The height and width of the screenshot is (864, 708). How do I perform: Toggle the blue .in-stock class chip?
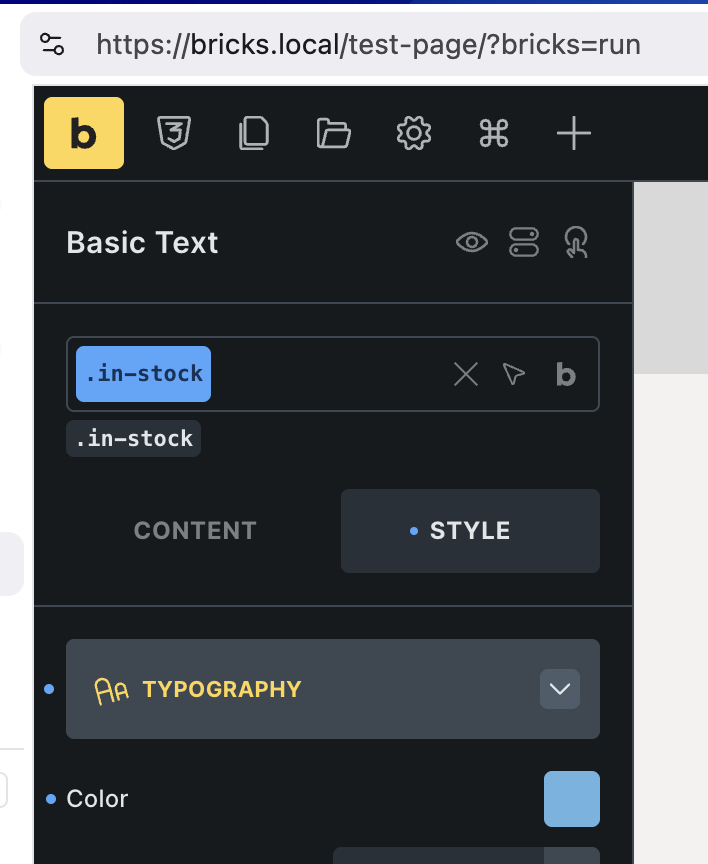(x=144, y=374)
